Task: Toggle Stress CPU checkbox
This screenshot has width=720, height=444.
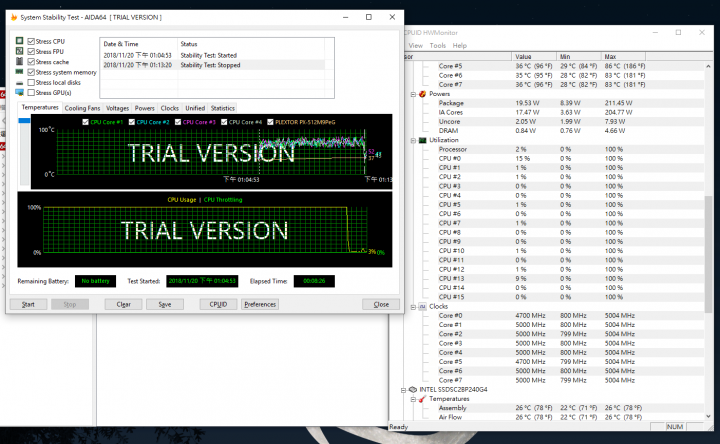Action: 31,41
